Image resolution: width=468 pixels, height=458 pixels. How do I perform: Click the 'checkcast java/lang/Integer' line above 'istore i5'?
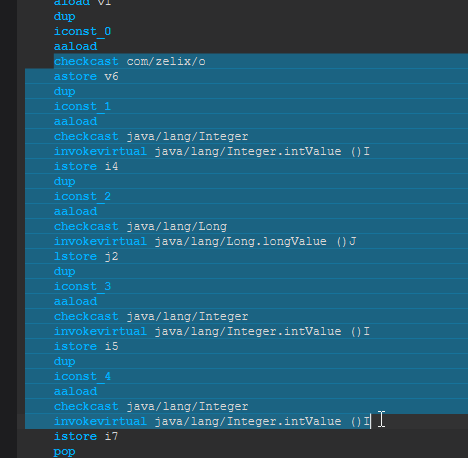pyautogui.click(x=151, y=316)
